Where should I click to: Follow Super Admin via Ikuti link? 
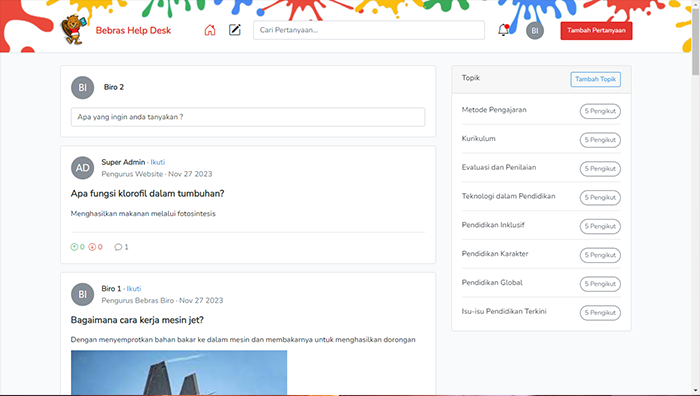pyautogui.click(x=158, y=162)
